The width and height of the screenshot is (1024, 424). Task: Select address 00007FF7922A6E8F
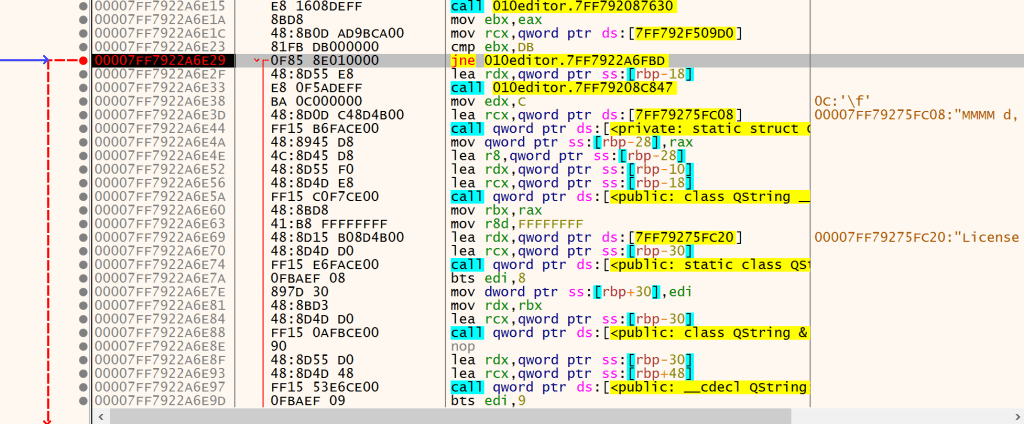click(x=160, y=360)
